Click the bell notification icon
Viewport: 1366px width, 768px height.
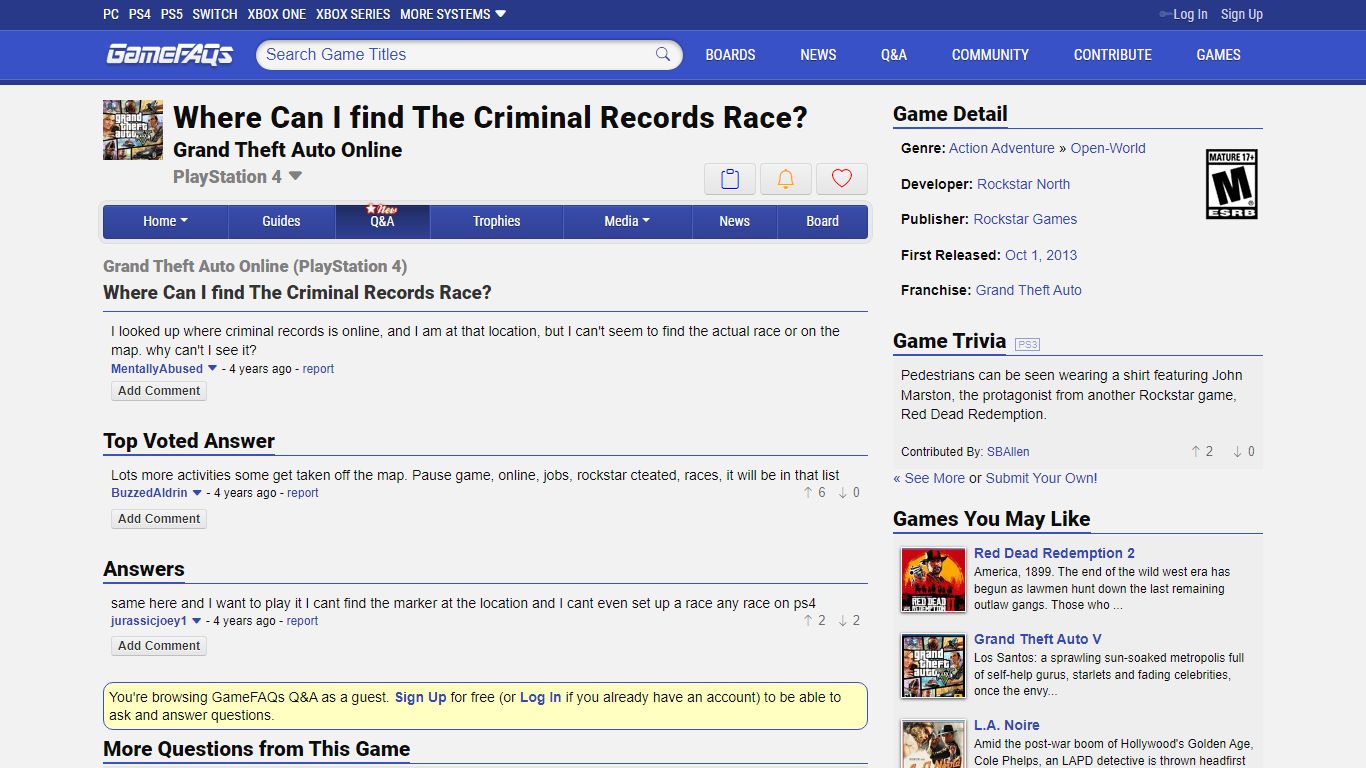click(786, 179)
